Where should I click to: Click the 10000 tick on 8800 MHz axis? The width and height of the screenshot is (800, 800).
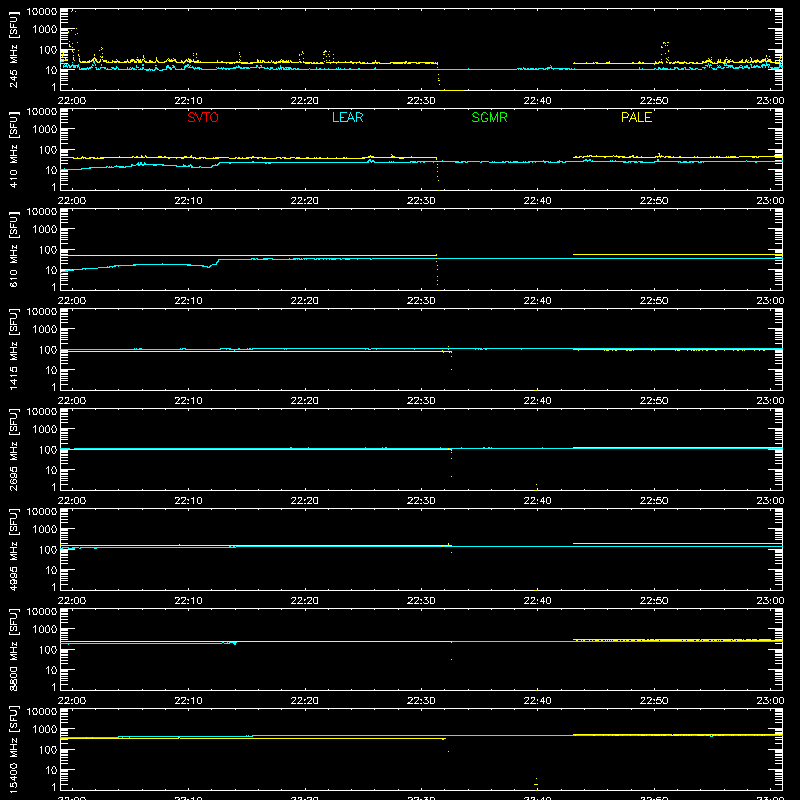(x=42, y=612)
